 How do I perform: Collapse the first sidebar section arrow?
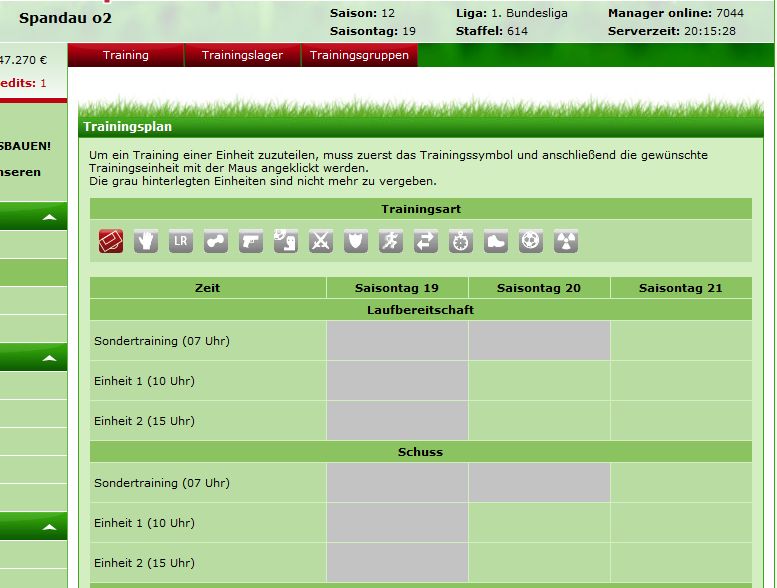coord(48,216)
